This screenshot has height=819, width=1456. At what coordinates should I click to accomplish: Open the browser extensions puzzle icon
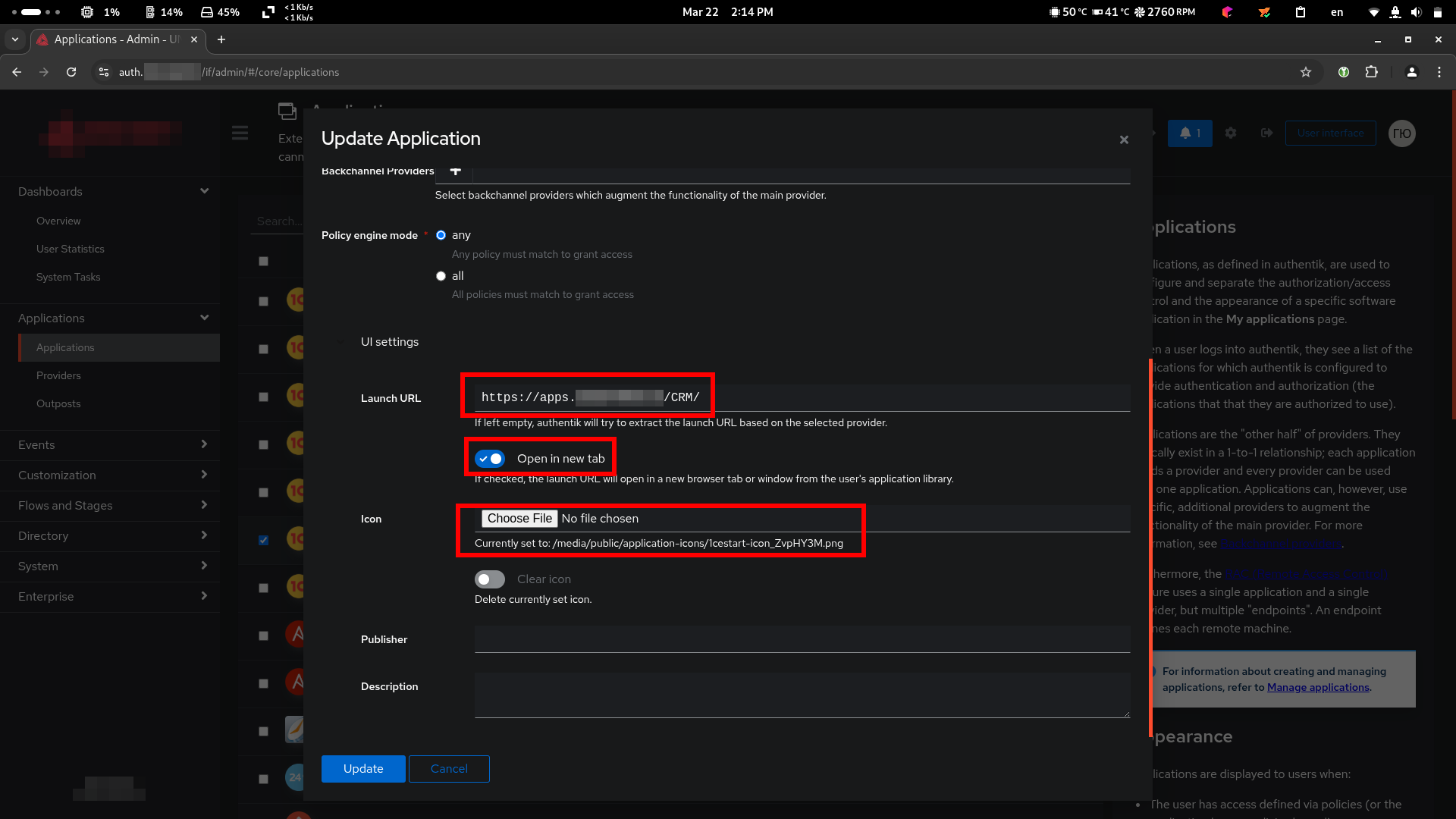[x=1371, y=72]
